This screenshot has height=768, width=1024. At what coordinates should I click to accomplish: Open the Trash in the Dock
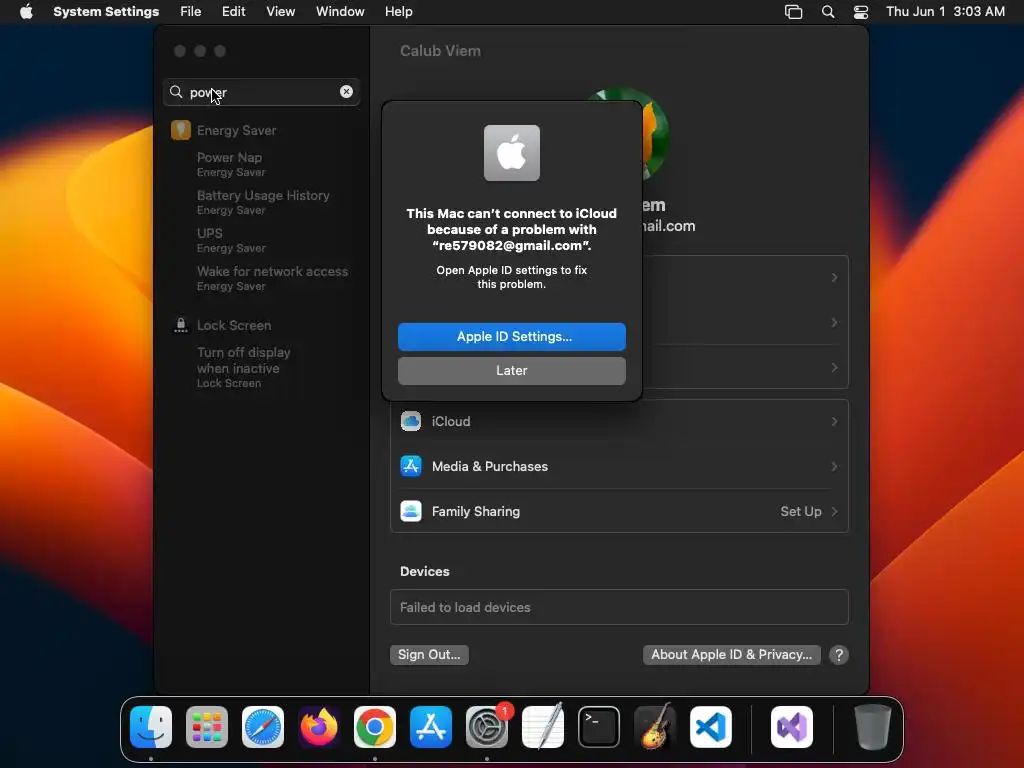[872, 727]
